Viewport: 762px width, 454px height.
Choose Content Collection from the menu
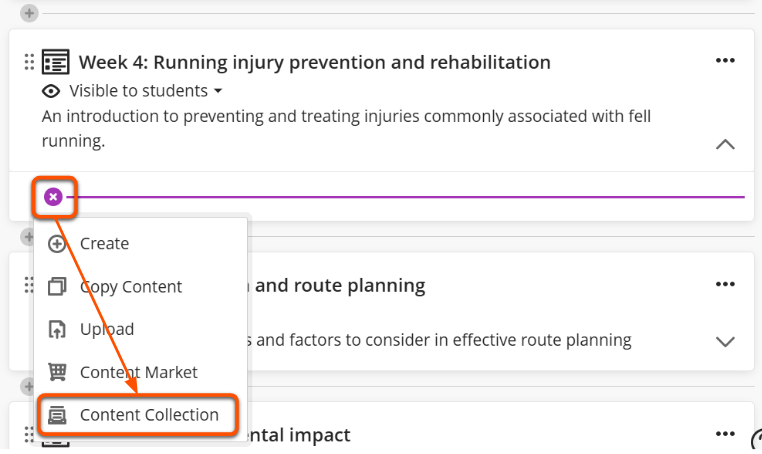pyautogui.click(x=148, y=414)
